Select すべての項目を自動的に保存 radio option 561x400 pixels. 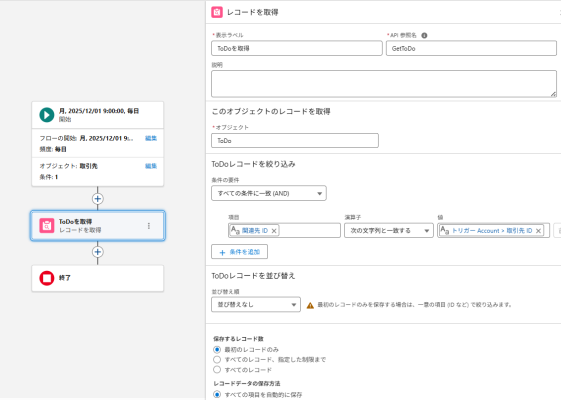(217, 394)
